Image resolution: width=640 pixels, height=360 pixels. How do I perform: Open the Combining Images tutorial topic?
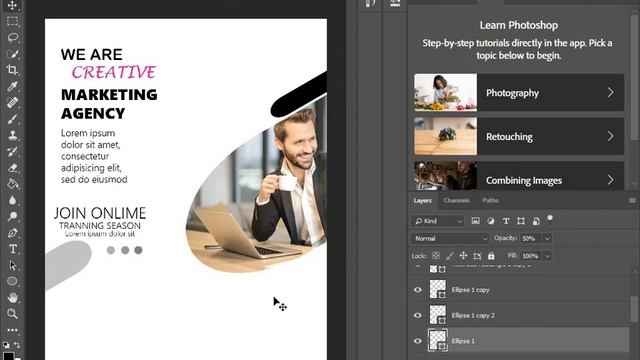(x=519, y=176)
